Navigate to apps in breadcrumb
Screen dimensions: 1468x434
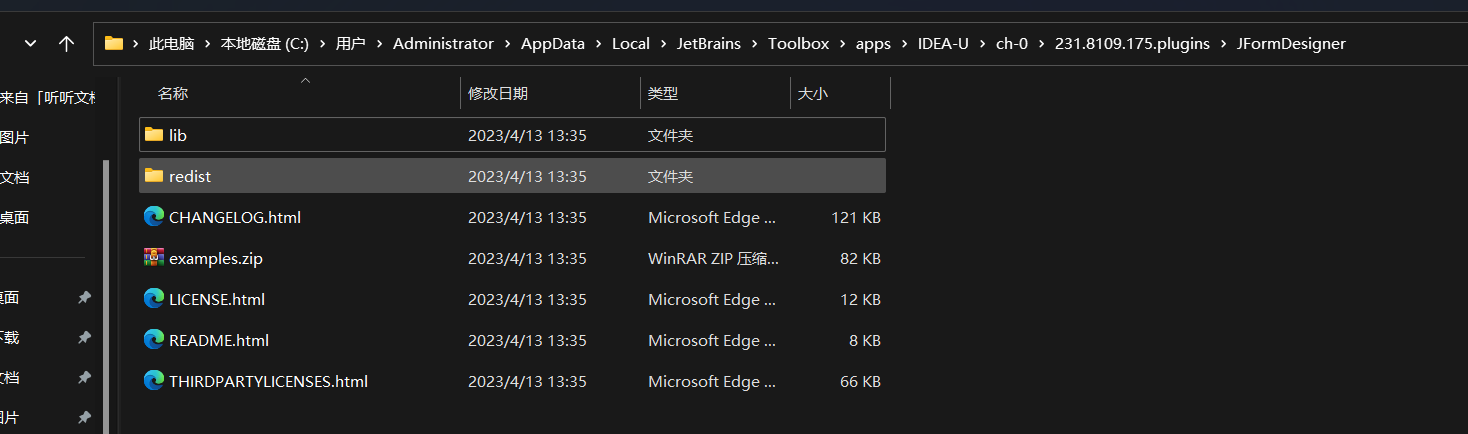[x=873, y=44]
